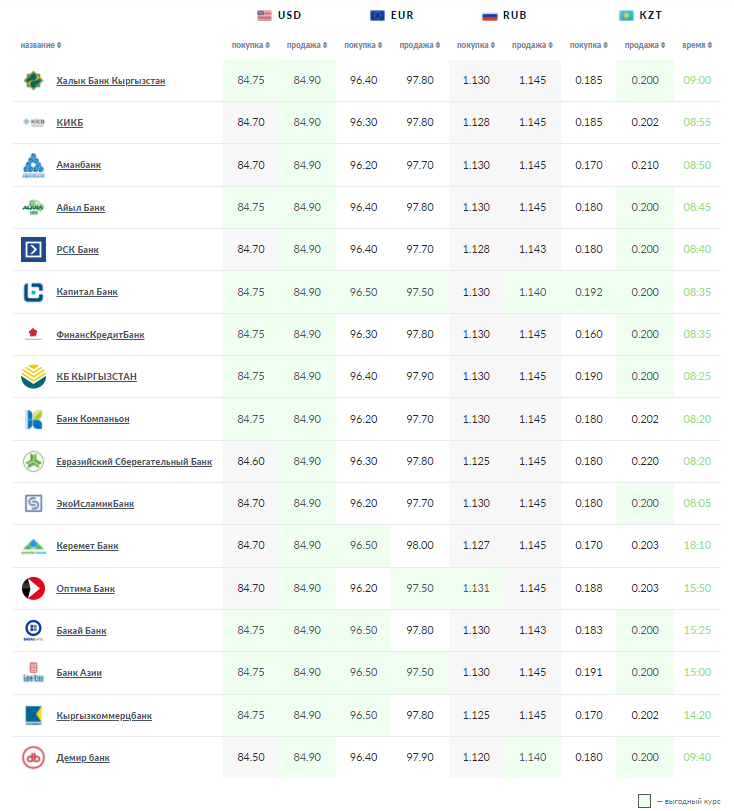Click the Демир банк logo icon
This screenshot has width=734, height=811.
33,758
